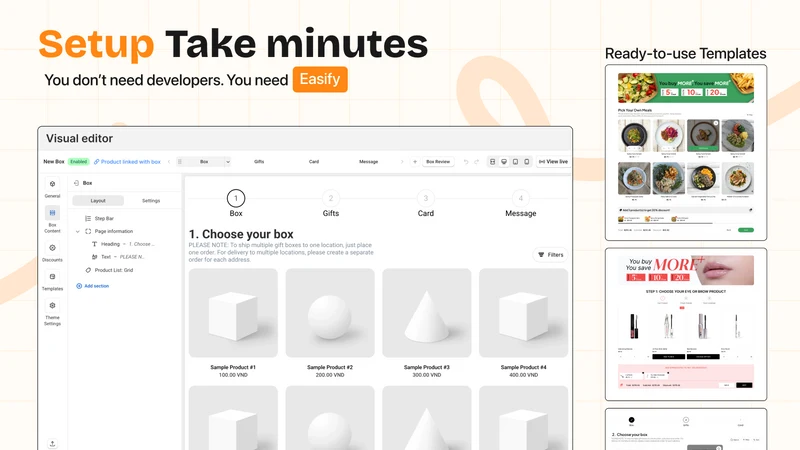The image size is (800, 450).
Task: Select the first device layout view icon
Action: click(x=492, y=162)
